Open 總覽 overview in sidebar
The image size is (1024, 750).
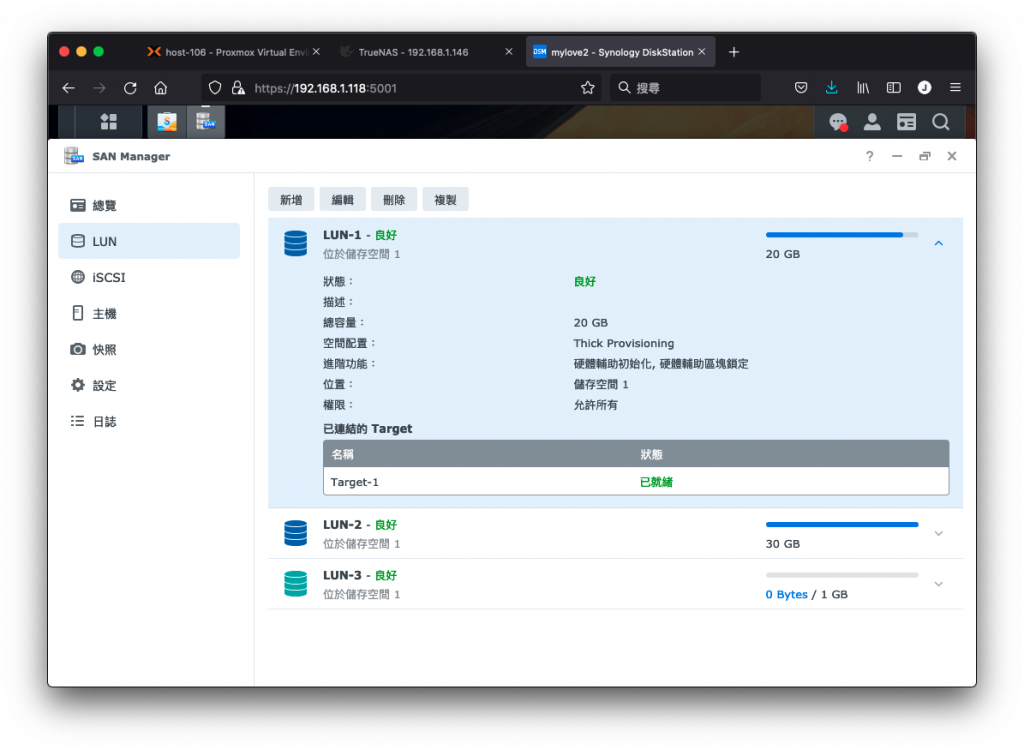pos(149,205)
